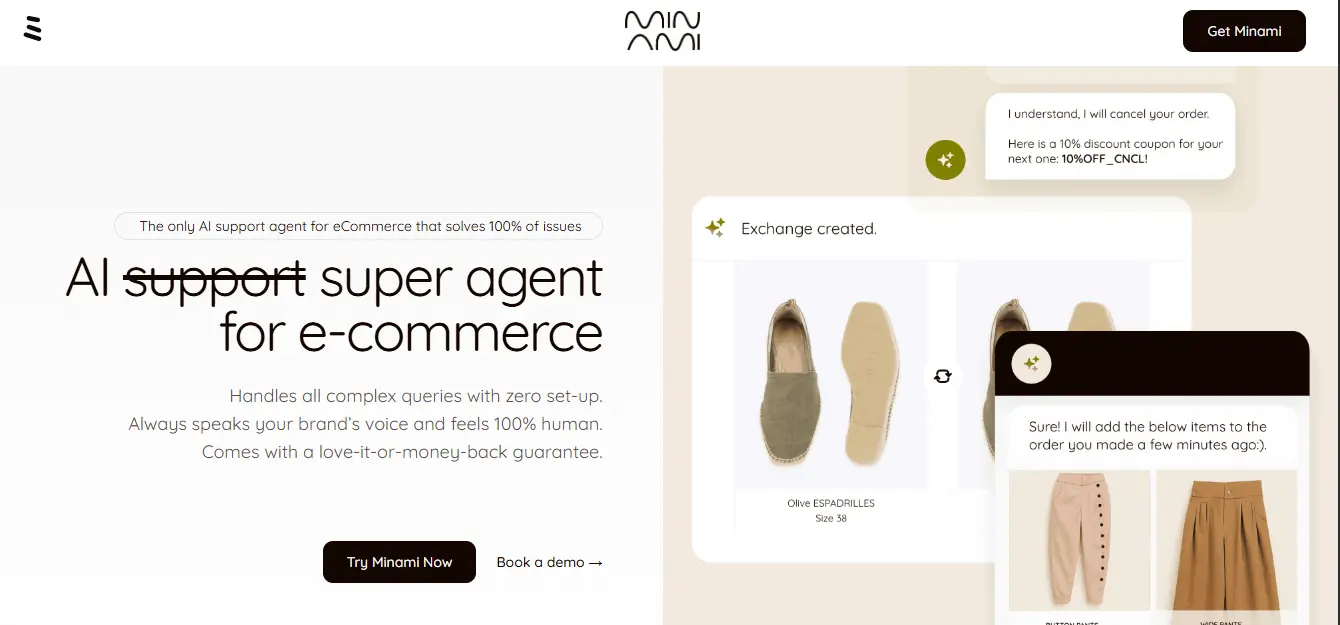Image resolution: width=1340 pixels, height=625 pixels.
Task: Click the Minami logo
Action: tap(662, 31)
